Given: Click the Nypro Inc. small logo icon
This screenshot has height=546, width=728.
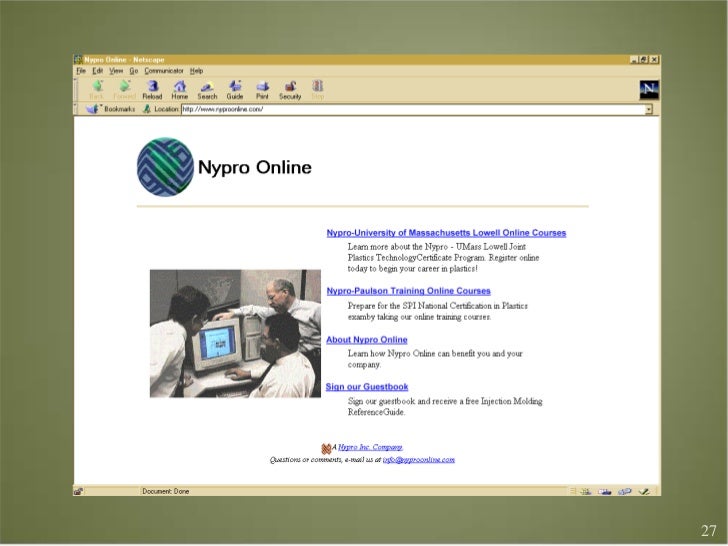Looking at the screenshot, I should pyautogui.click(x=326, y=448).
